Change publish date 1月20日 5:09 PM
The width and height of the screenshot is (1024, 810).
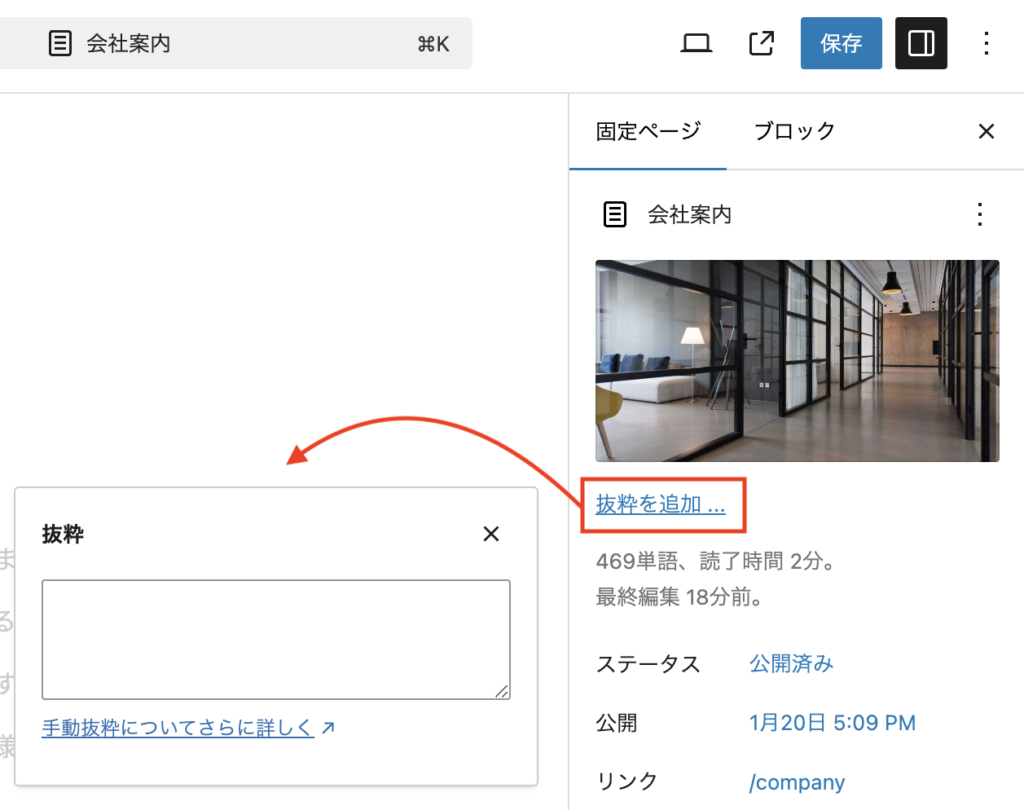[x=832, y=723]
